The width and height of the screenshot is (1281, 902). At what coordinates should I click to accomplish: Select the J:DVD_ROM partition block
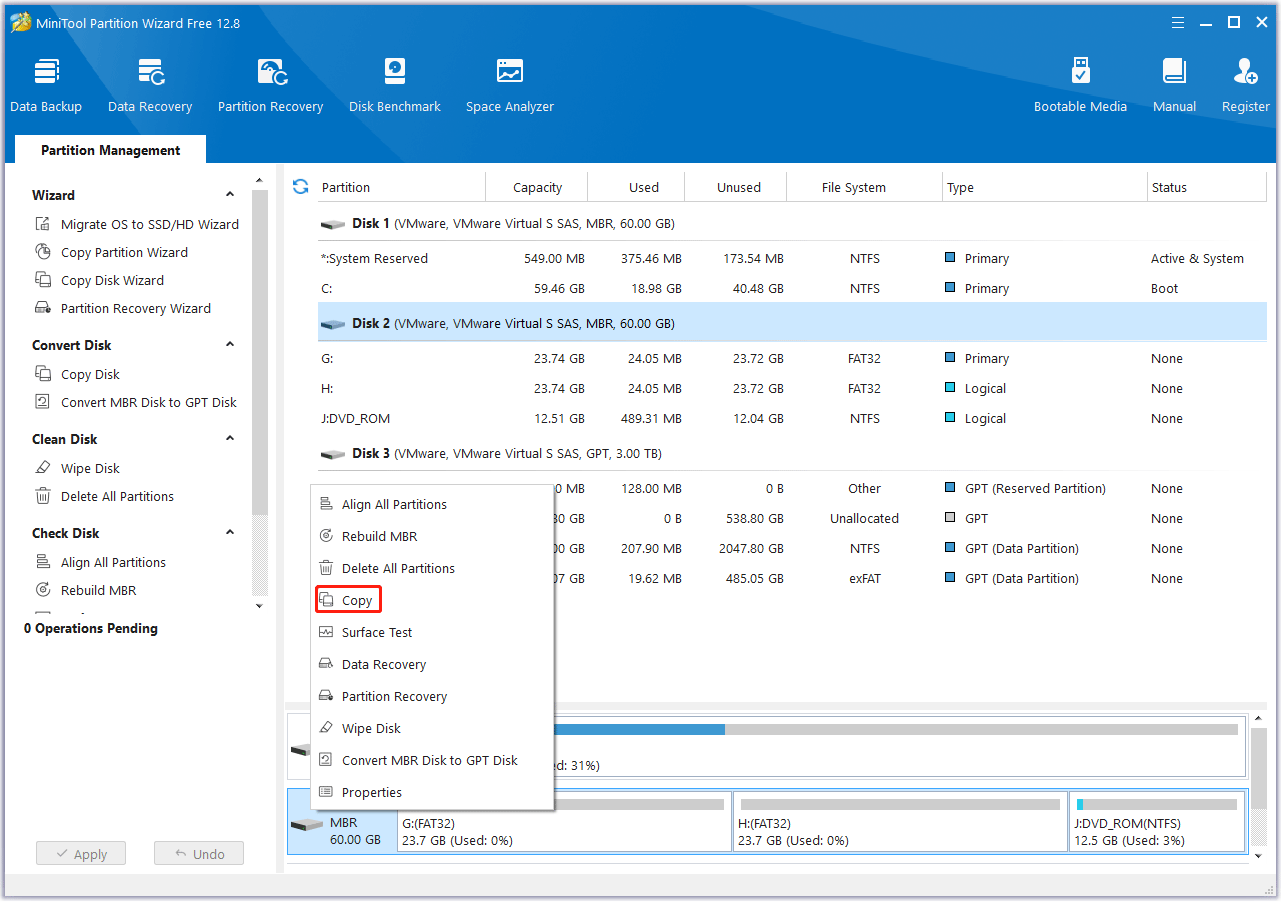pyautogui.click(x=1157, y=822)
